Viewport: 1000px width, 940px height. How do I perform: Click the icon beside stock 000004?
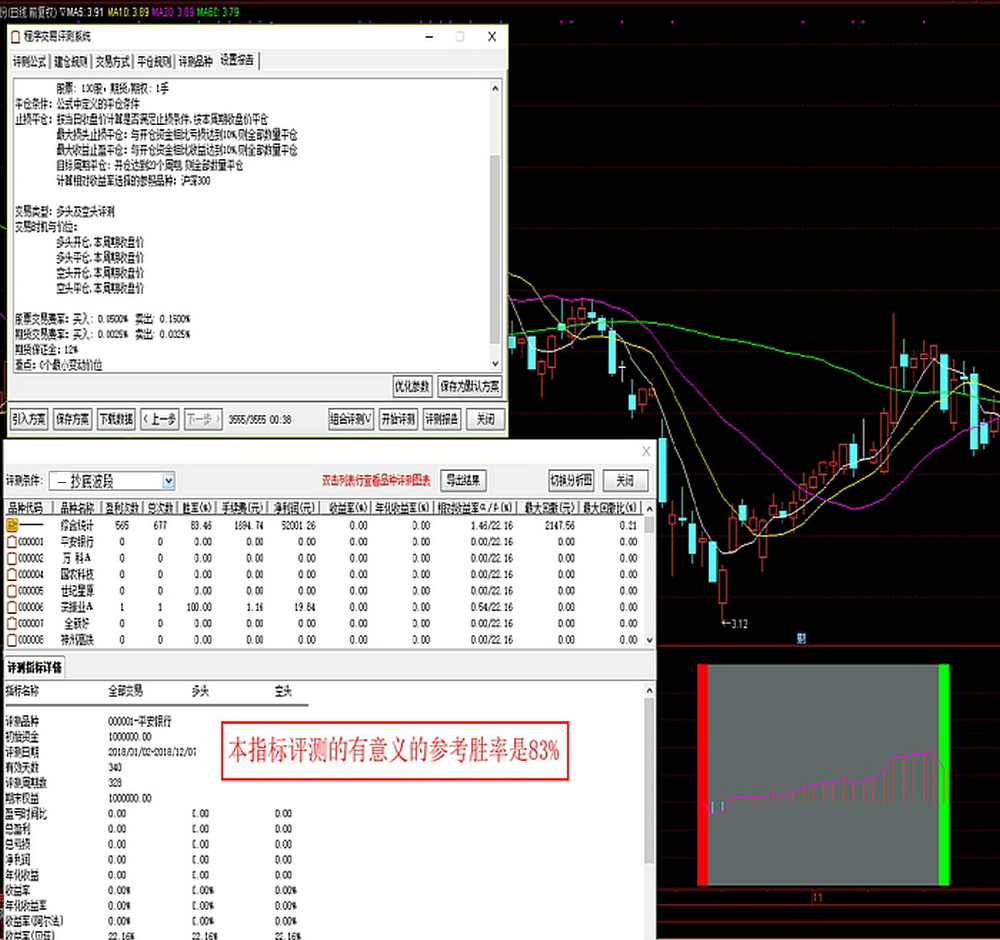(x=13, y=574)
